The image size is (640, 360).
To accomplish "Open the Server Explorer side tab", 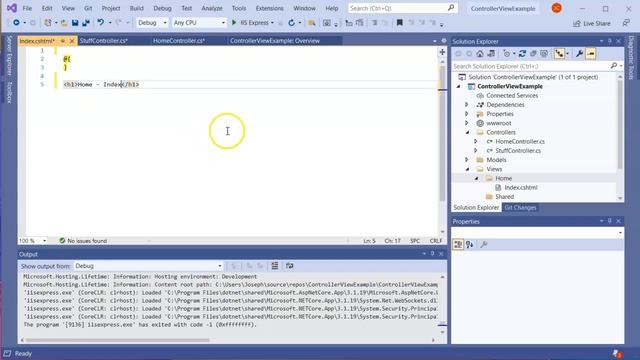I will 9,56.
